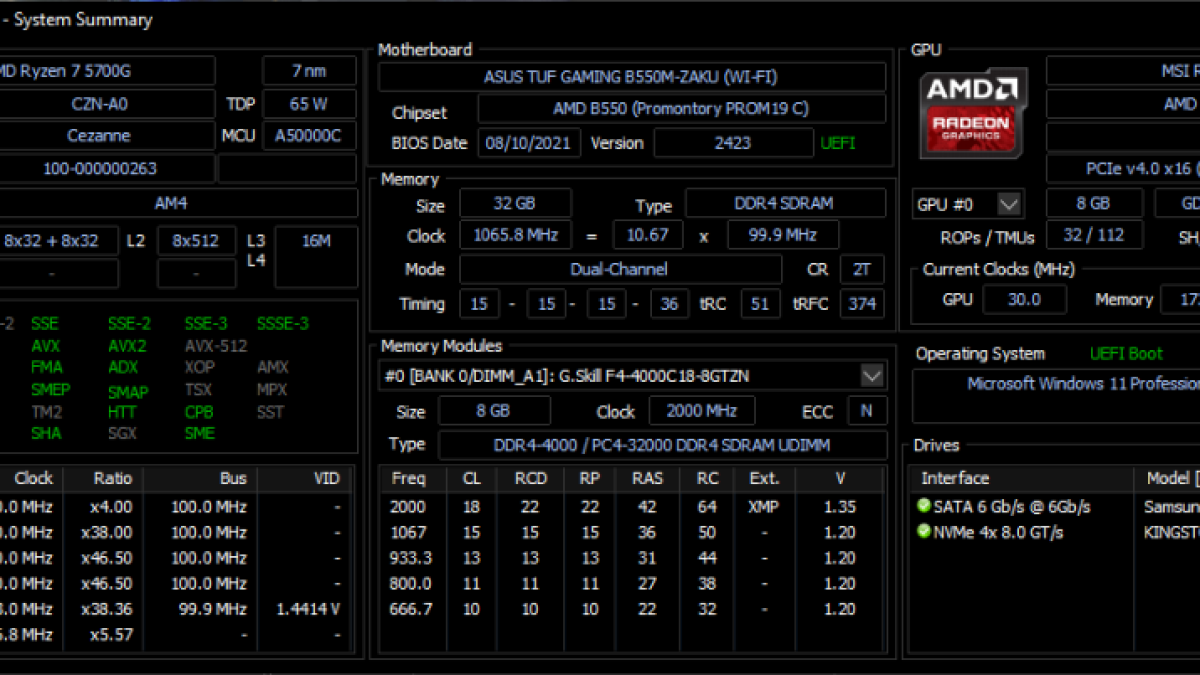Click the green UEFI Boot label
This screenshot has height=675, width=1200.
point(1126,354)
